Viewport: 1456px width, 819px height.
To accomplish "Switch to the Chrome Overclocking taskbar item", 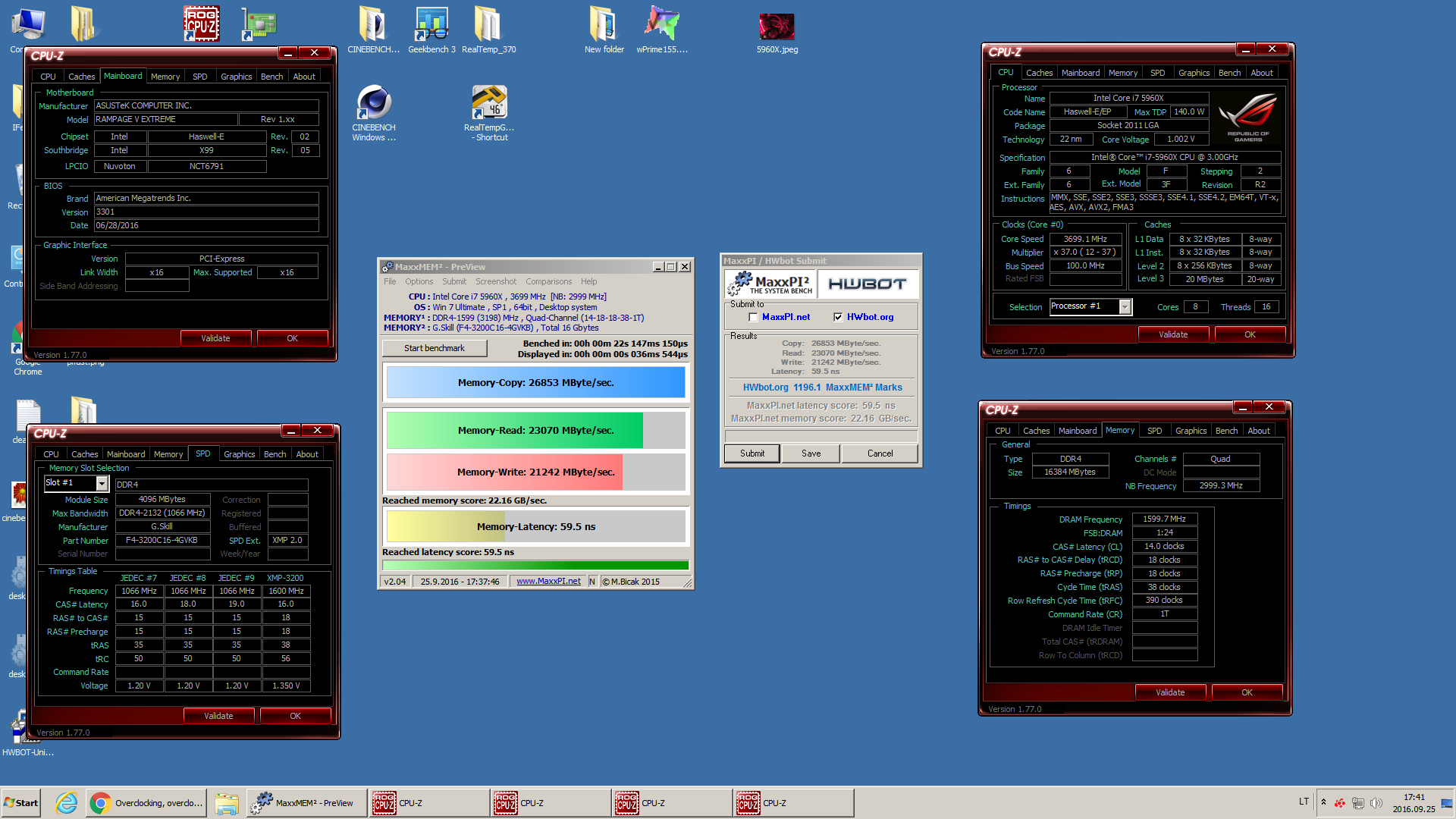I will [x=146, y=803].
